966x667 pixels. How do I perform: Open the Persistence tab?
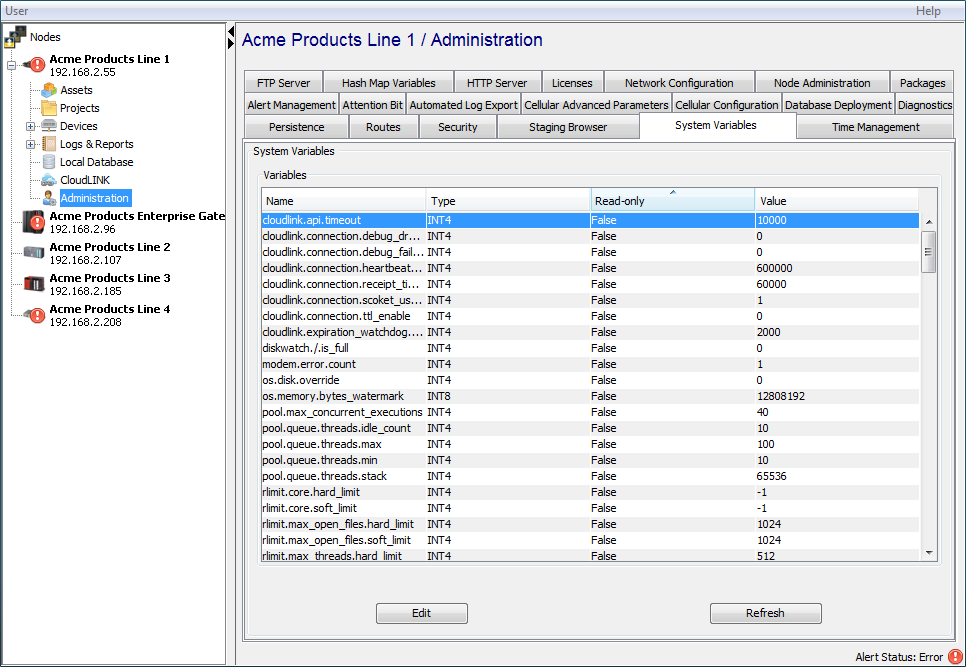(x=296, y=127)
